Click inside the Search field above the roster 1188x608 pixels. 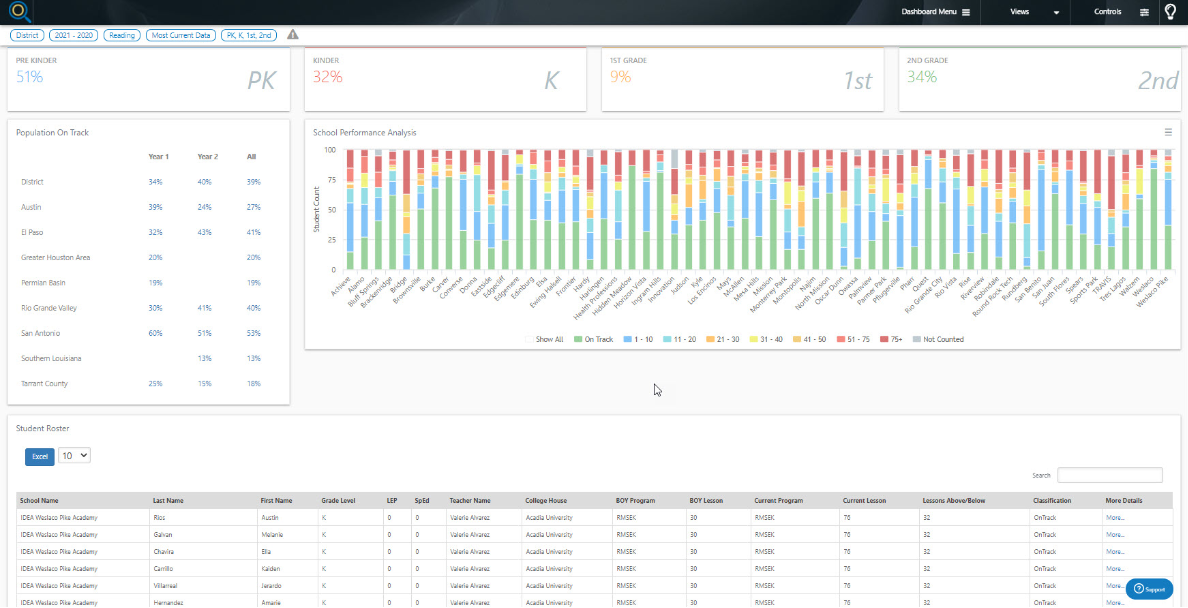point(1110,474)
